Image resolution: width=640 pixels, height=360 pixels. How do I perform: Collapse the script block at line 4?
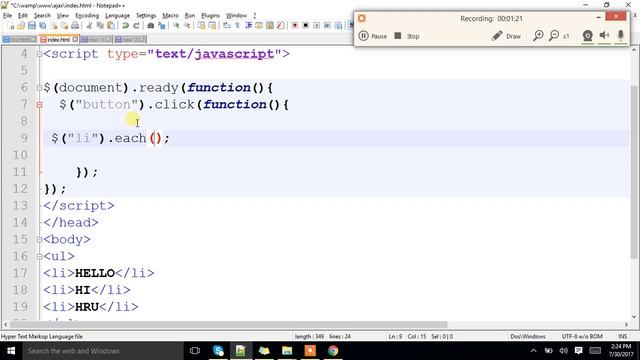coord(39,54)
